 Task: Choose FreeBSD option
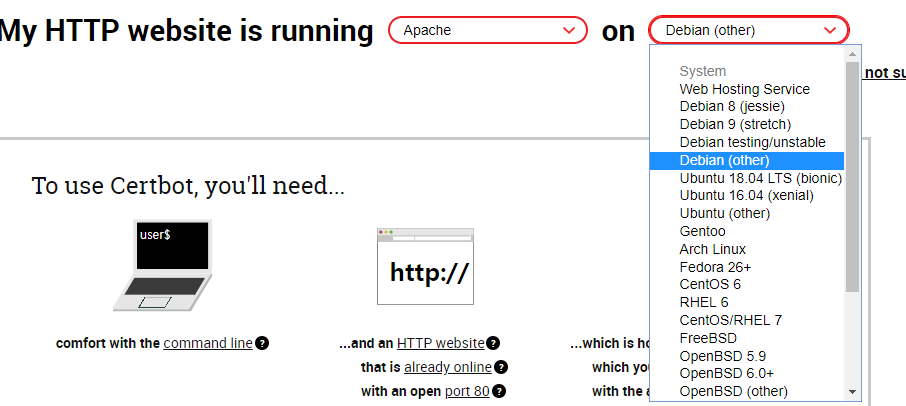[747, 338]
